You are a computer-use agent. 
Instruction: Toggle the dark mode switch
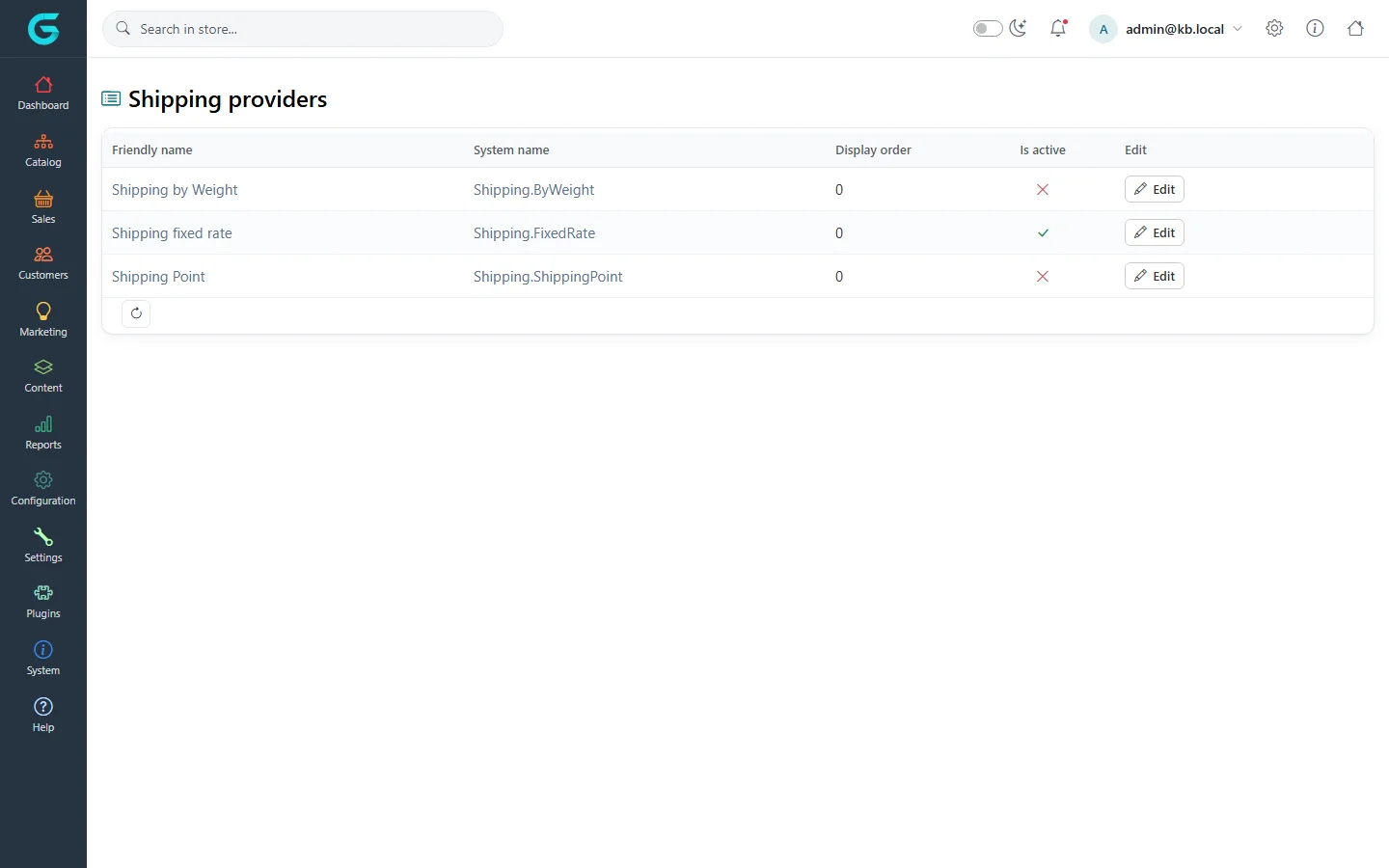[988, 29]
